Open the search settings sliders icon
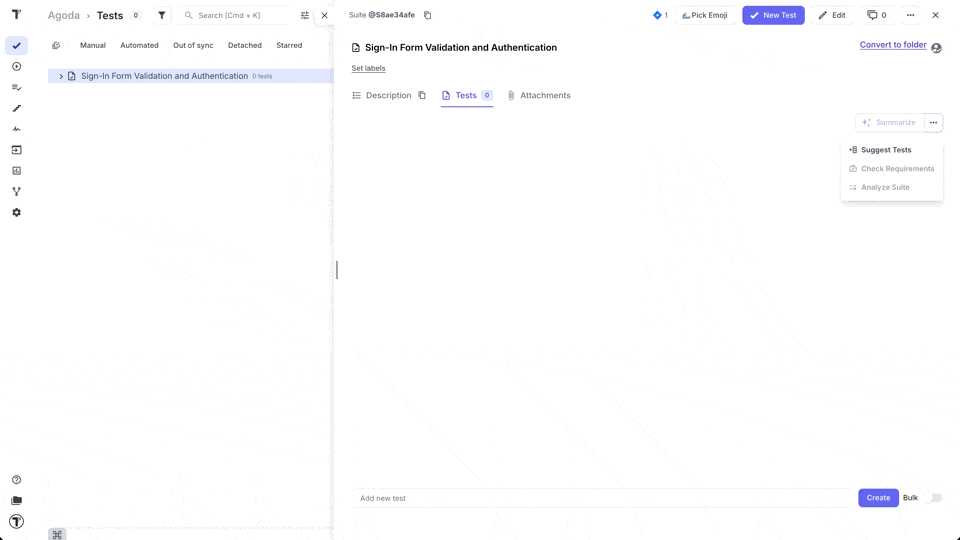The image size is (960, 540). 305,15
